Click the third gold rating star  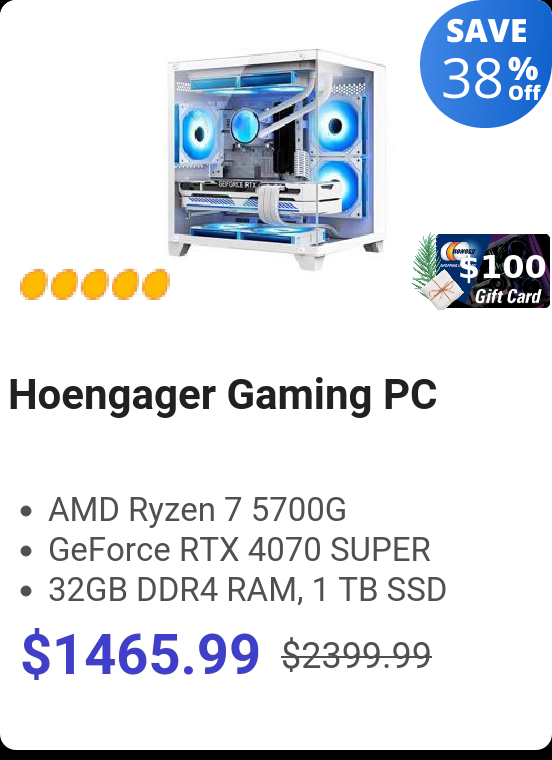click(95, 284)
